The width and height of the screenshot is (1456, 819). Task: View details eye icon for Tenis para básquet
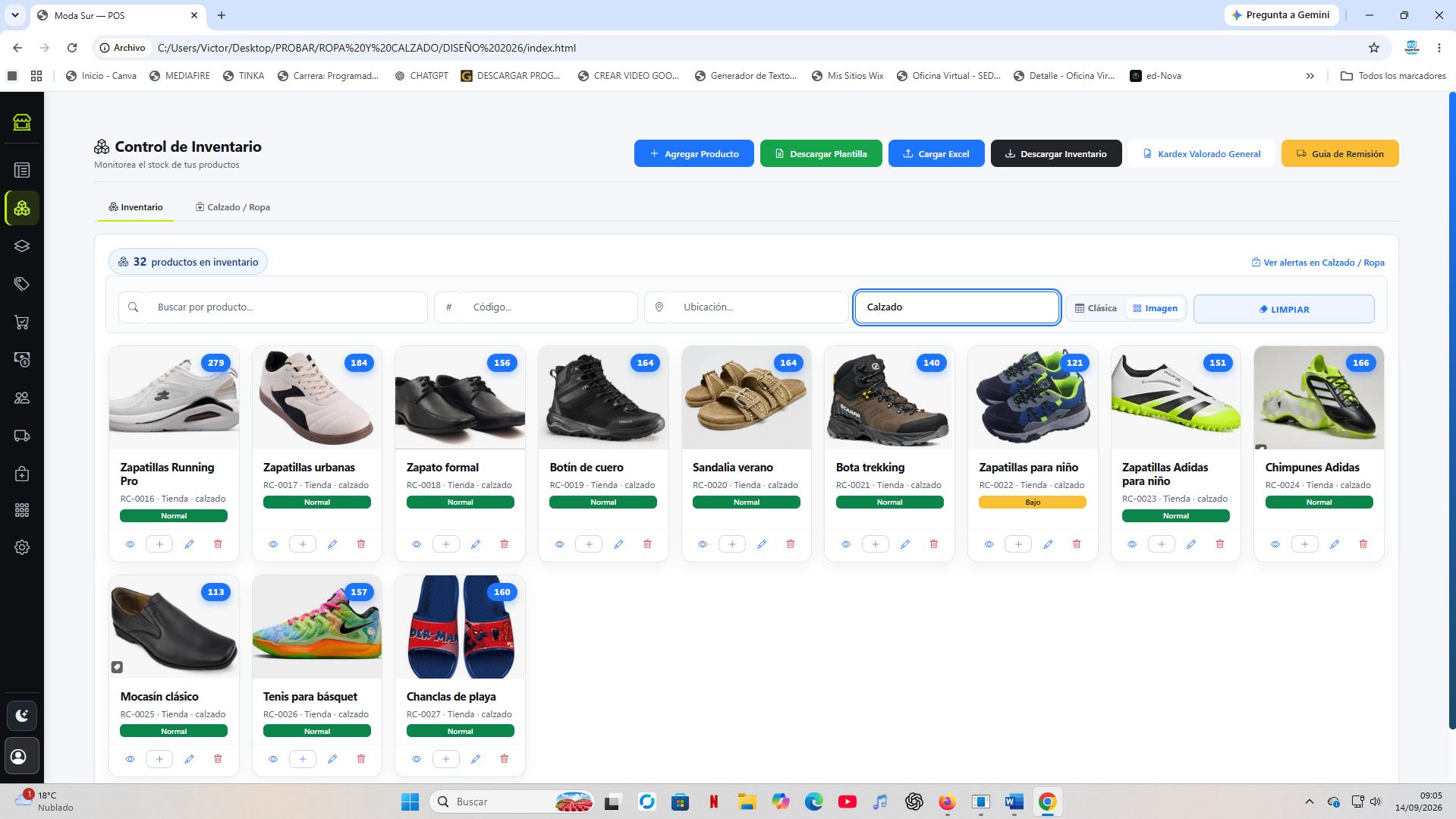(273, 759)
